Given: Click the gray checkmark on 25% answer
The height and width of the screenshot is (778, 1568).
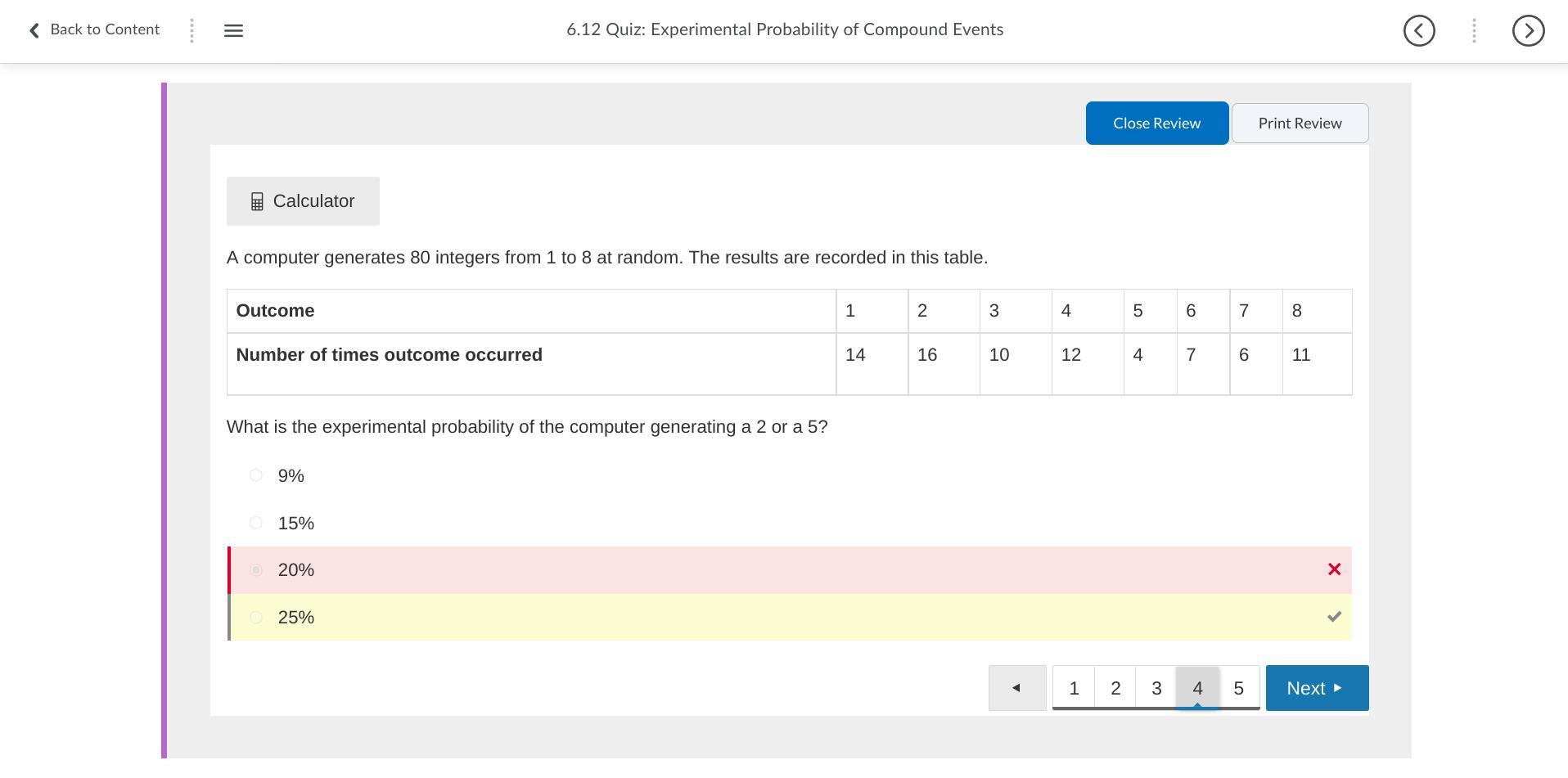Looking at the screenshot, I should [1334, 617].
